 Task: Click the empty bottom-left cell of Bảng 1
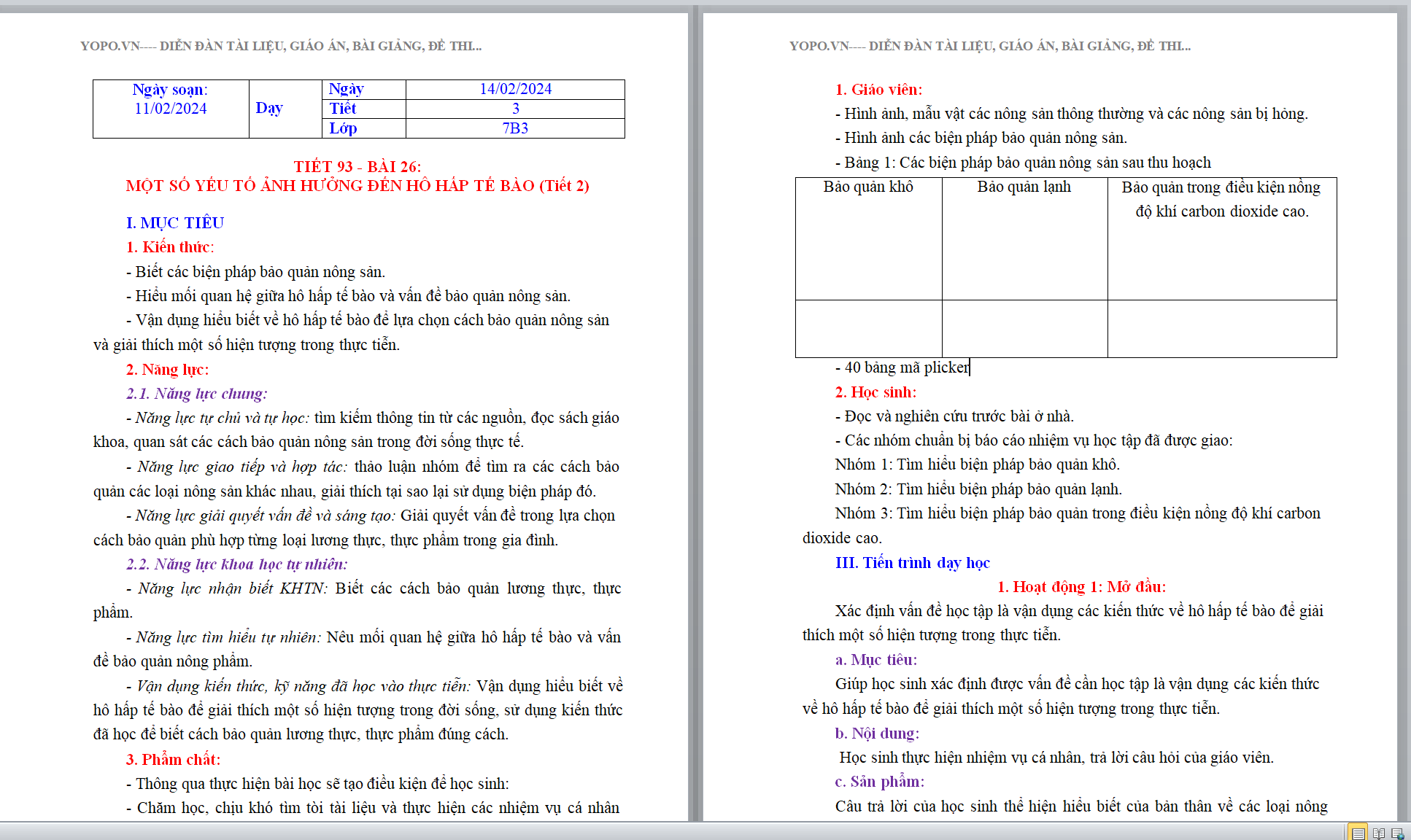[x=868, y=329]
